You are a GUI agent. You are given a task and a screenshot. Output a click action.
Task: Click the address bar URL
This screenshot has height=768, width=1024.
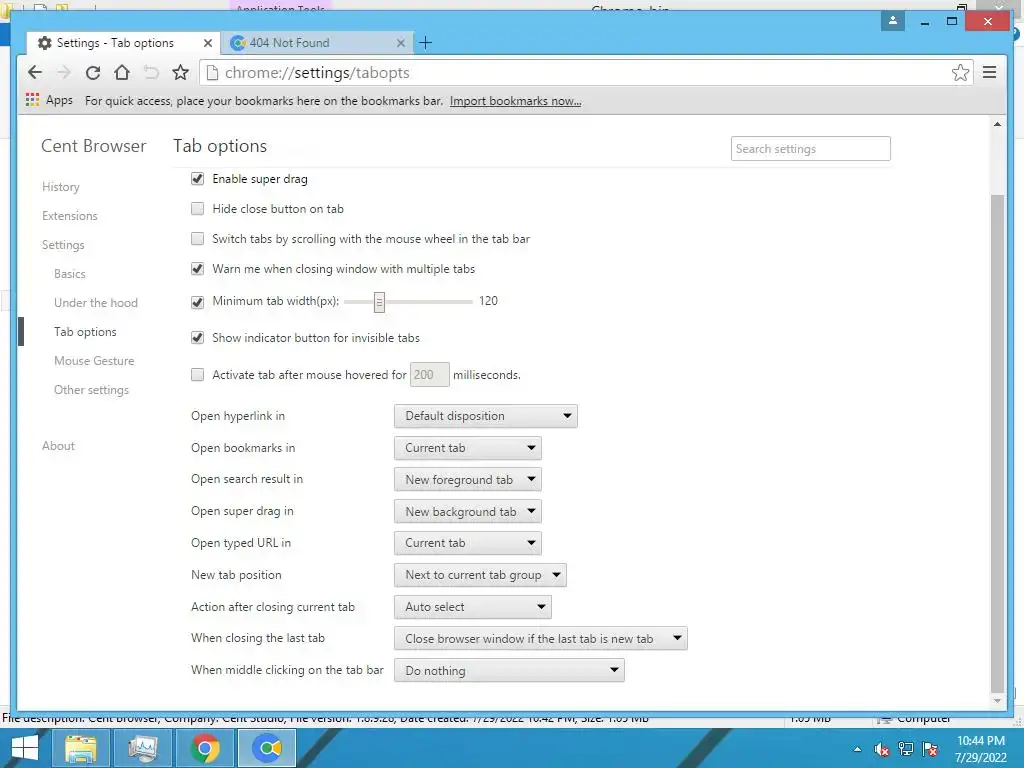point(317,72)
